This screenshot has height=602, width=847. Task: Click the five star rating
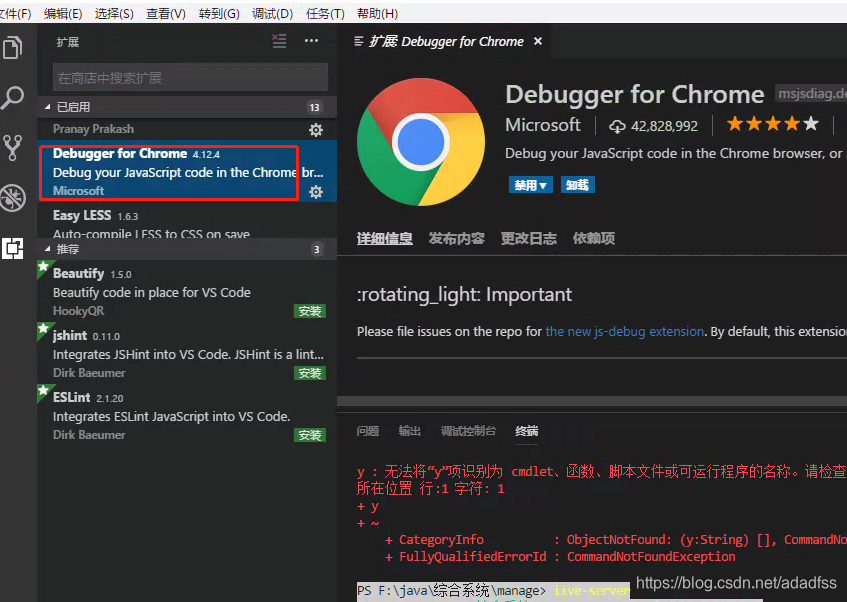(772, 124)
